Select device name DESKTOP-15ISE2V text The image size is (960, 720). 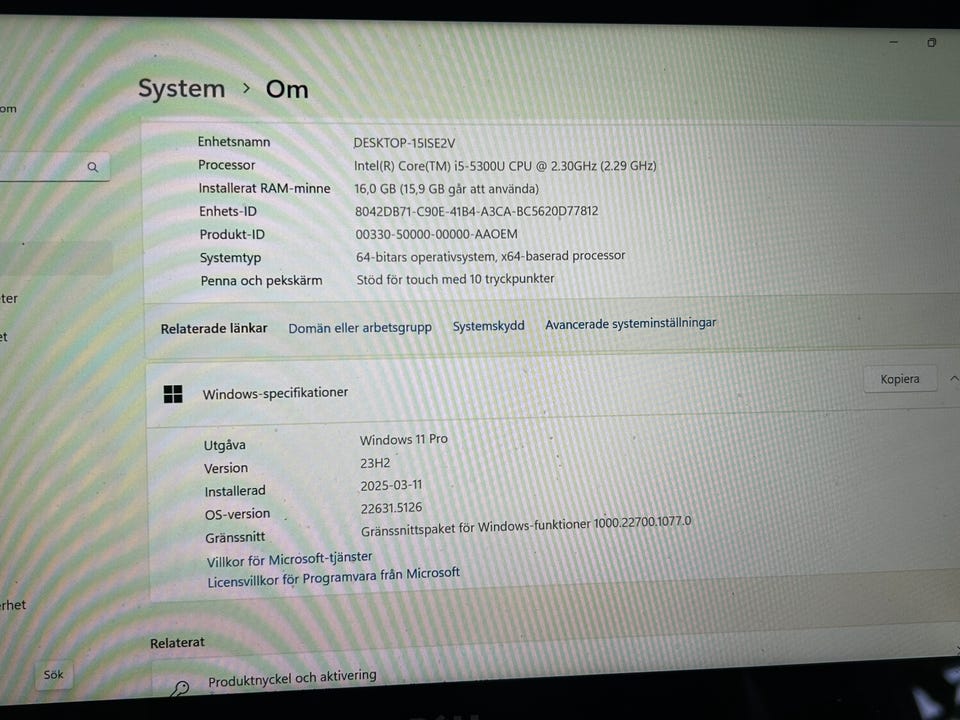coord(404,143)
